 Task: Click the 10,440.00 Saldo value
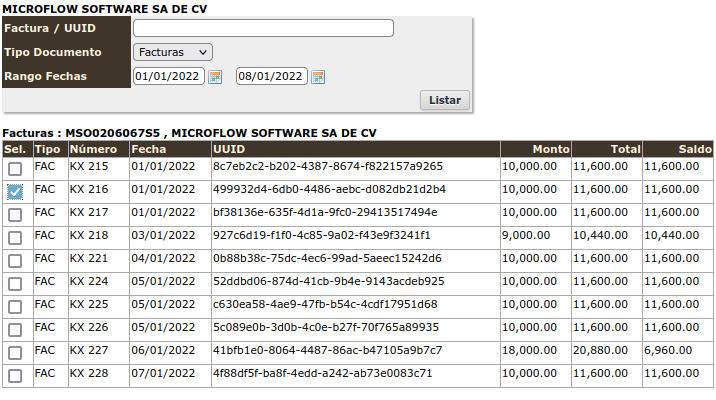coord(672,235)
